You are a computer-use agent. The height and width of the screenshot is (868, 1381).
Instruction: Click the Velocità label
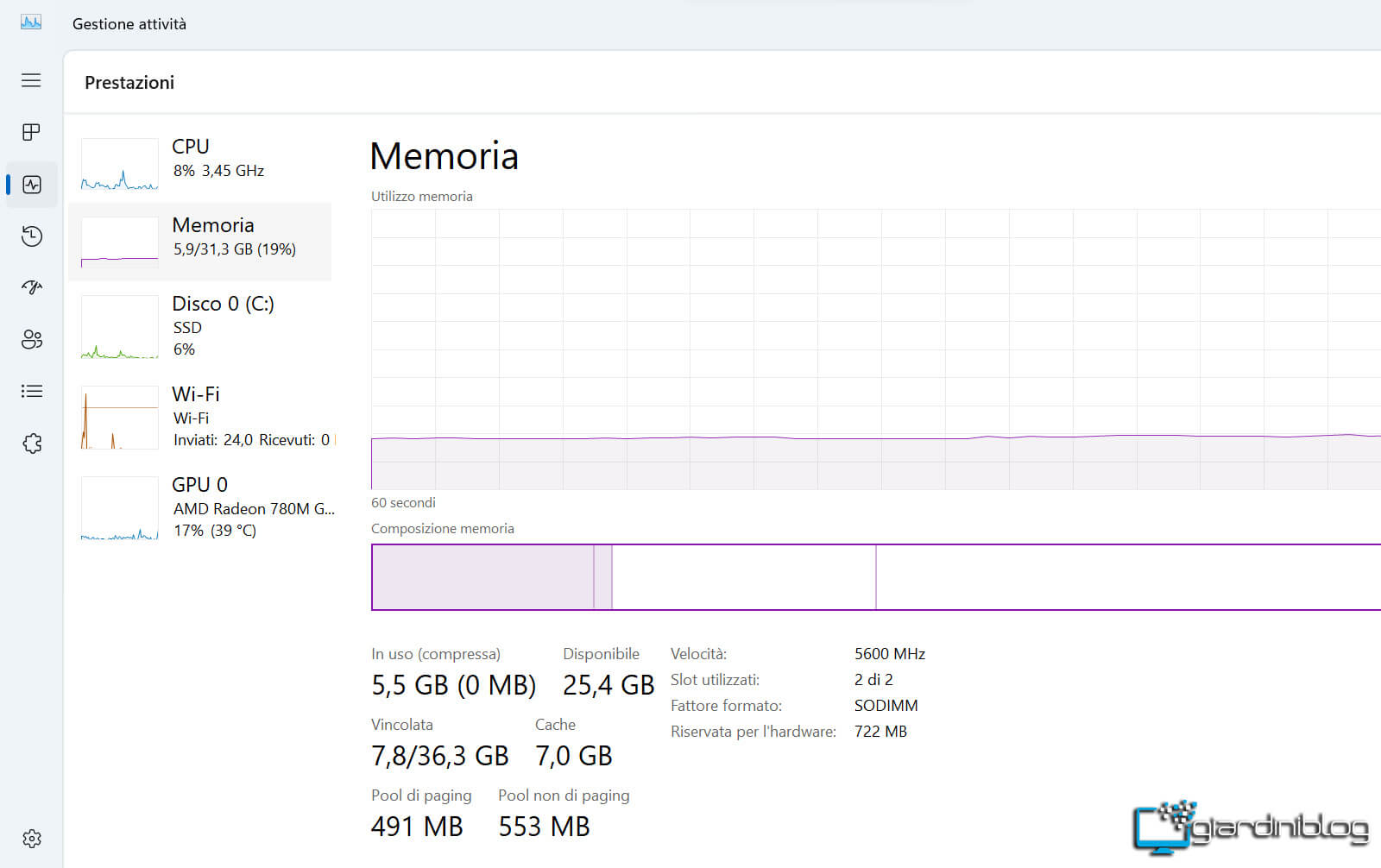click(698, 654)
